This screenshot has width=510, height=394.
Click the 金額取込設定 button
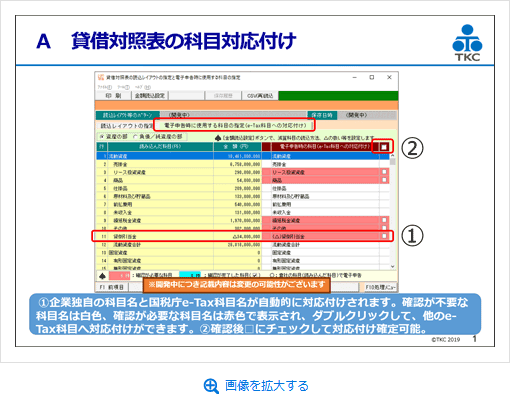tap(150, 96)
